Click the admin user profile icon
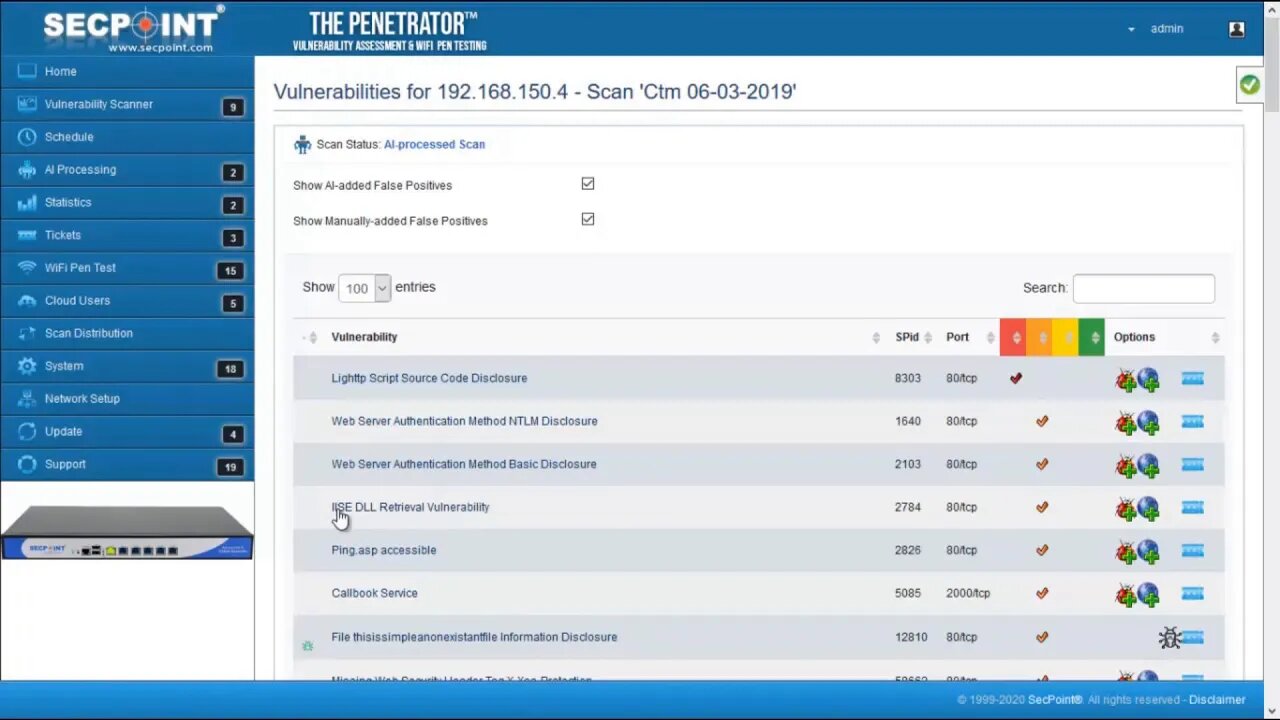Viewport: 1280px width, 720px height. [x=1237, y=29]
